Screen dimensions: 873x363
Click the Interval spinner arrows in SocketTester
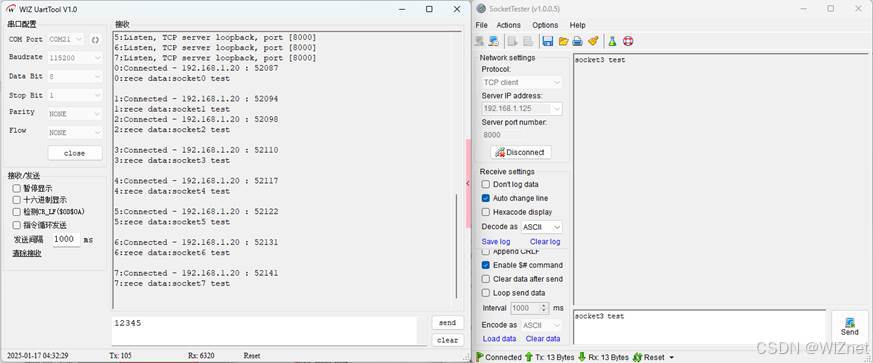click(x=544, y=308)
